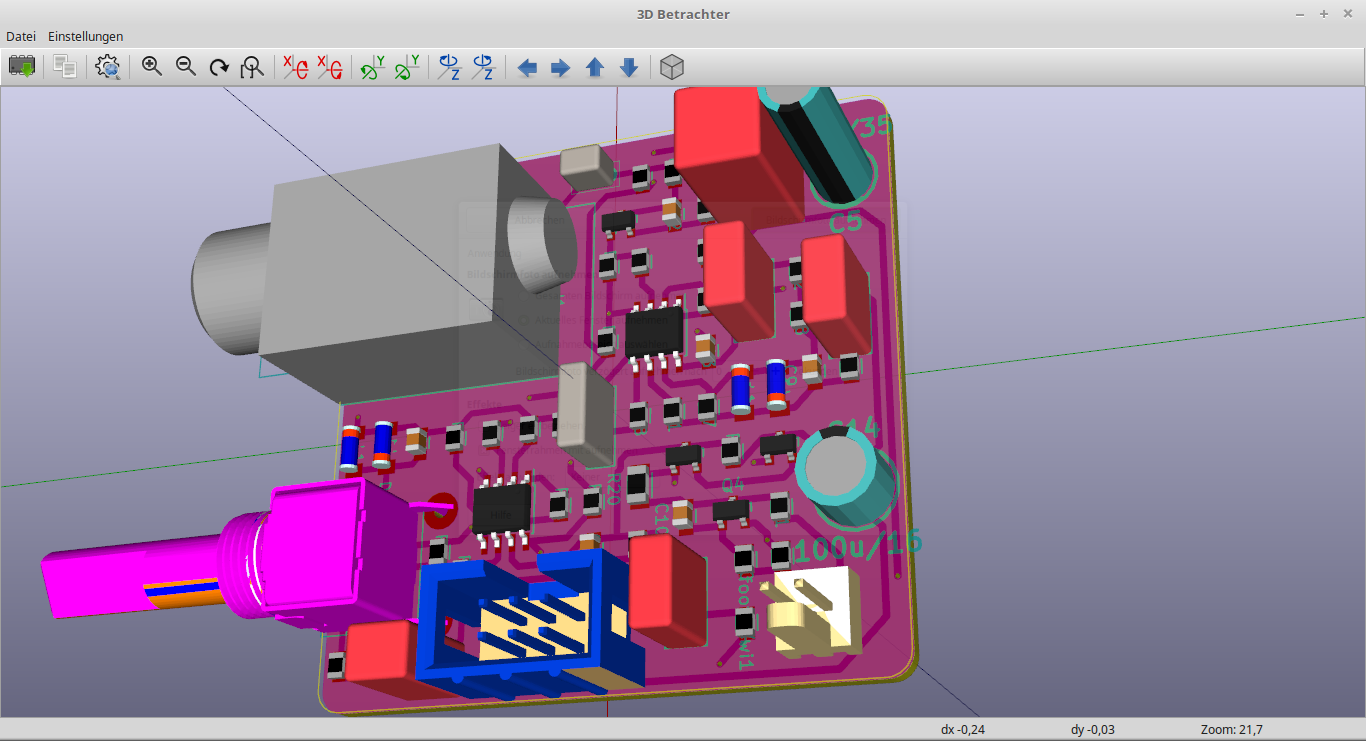Open the 3D display options gear icon
Screen dimensions: 1366x741
pos(108,67)
